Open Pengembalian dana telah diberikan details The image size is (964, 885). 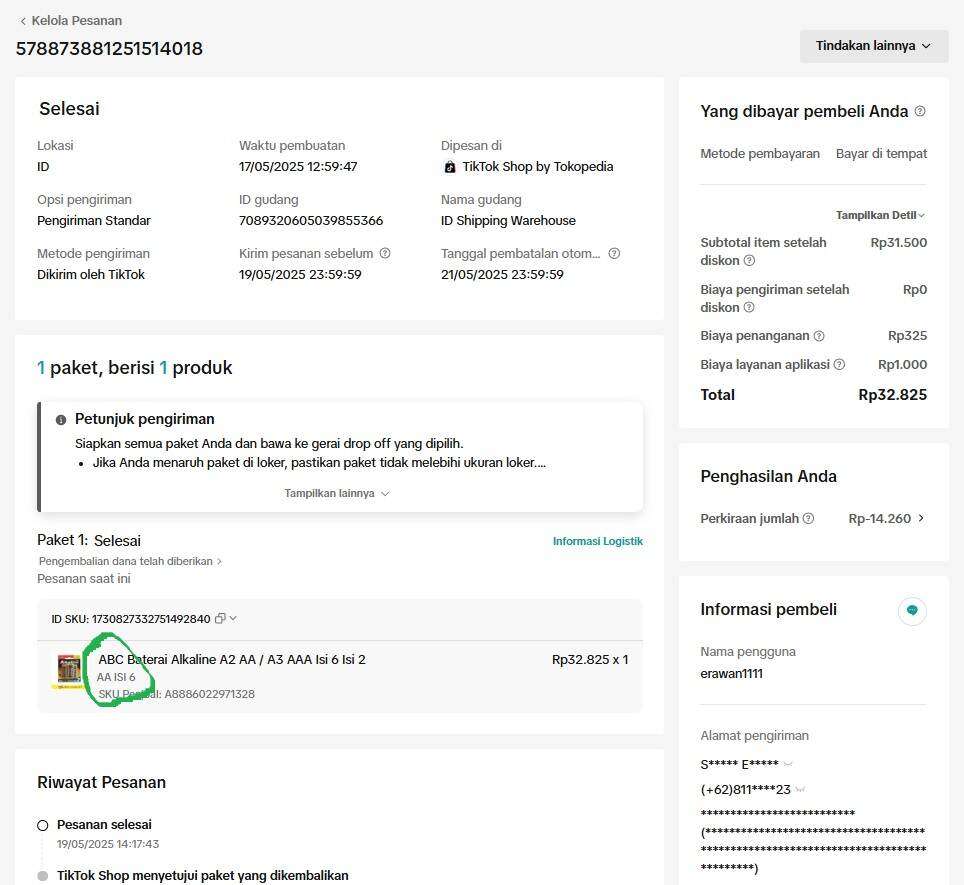point(130,561)
